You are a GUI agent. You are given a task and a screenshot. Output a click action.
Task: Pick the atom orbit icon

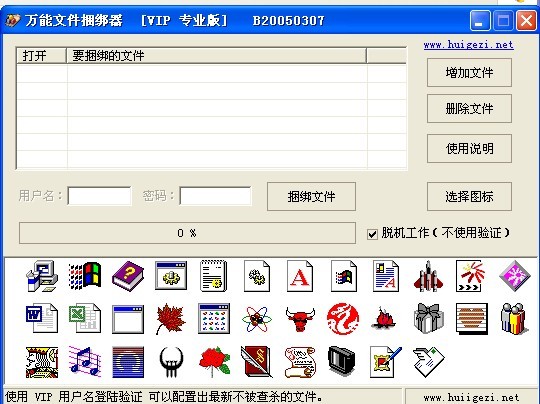click(257, 319)
